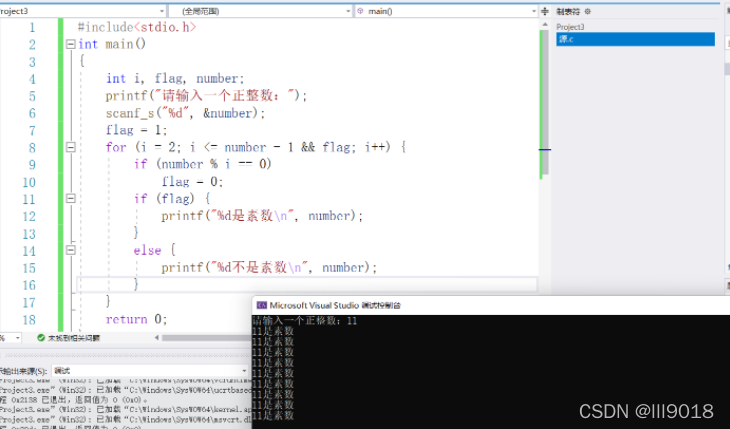Click the green check no-issues status icon
Image resolution: width=730 pixels, height=429 pixels.
(x=41, y=338)
